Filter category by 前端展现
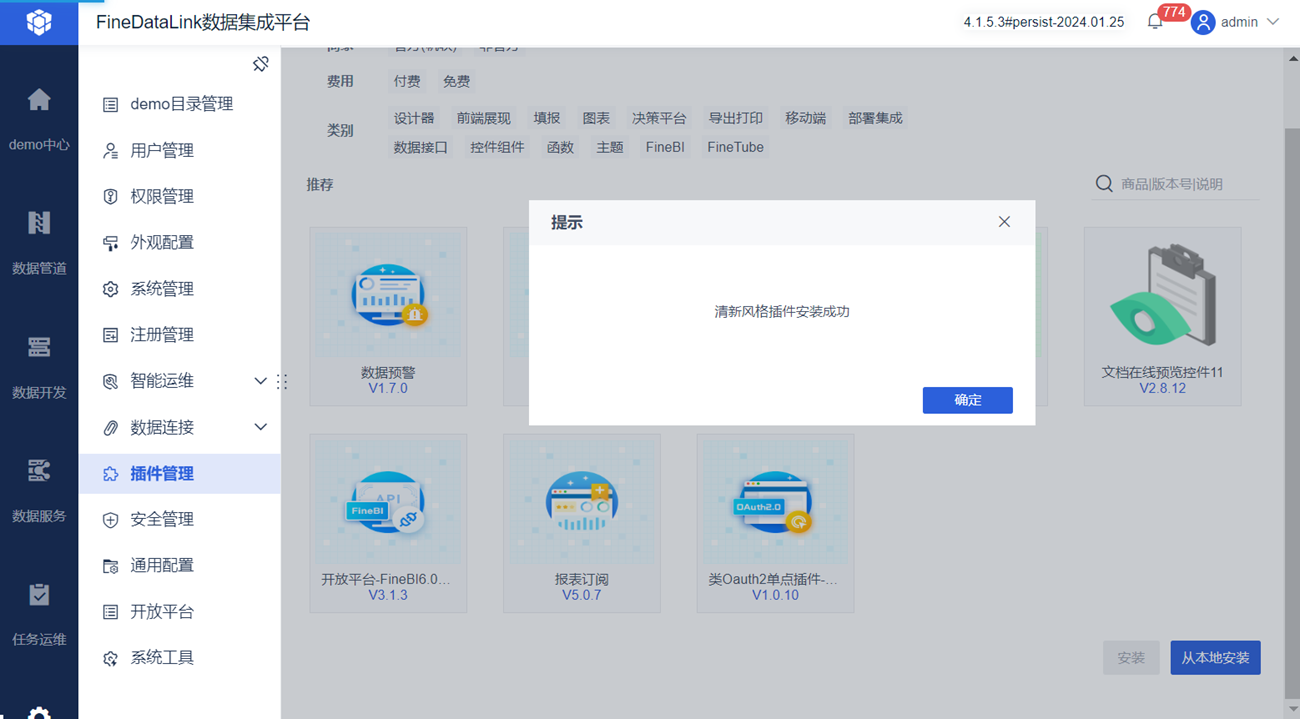This screenshot has width=1300, height=719. coord(484,118)
